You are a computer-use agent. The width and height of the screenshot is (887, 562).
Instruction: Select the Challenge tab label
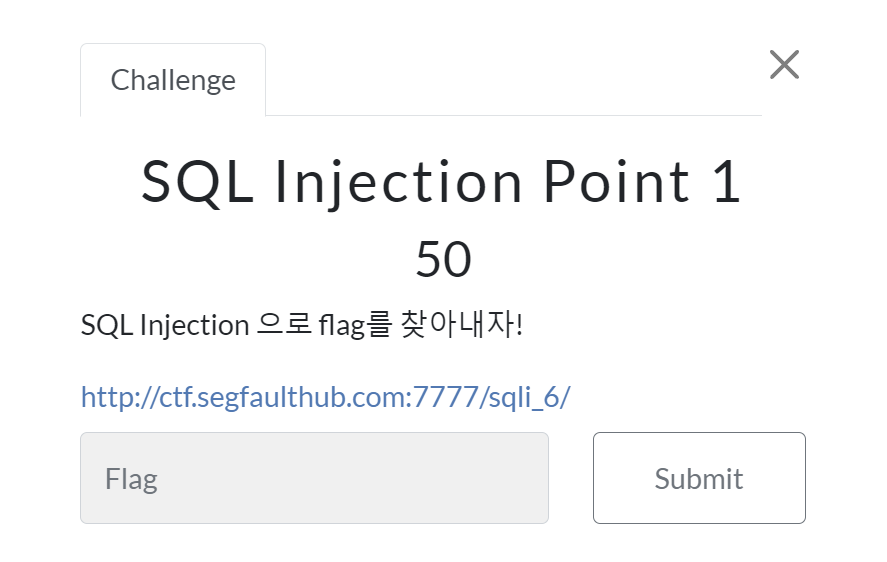click(173, 80)
